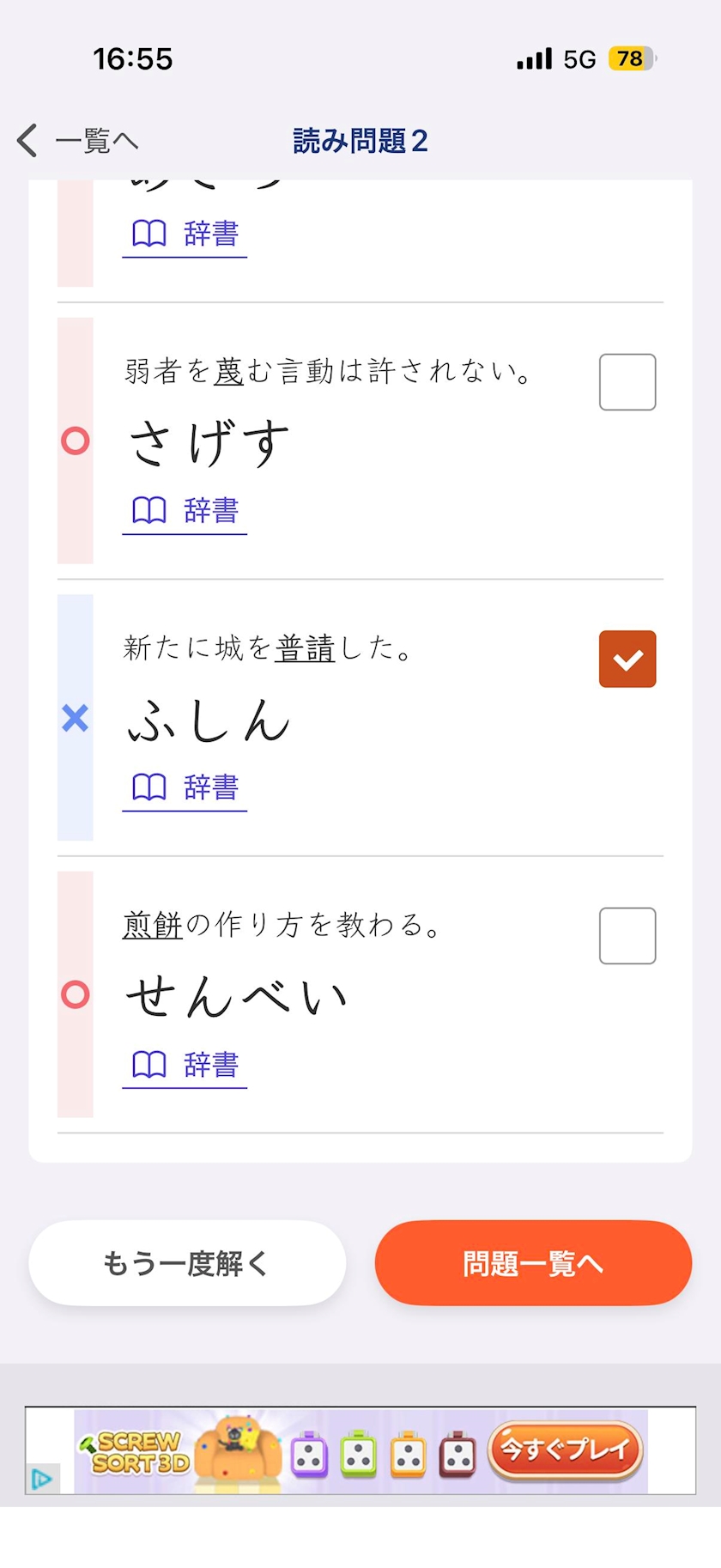
Task: Go back via 一覧へ label
Action: click(96, 140)
